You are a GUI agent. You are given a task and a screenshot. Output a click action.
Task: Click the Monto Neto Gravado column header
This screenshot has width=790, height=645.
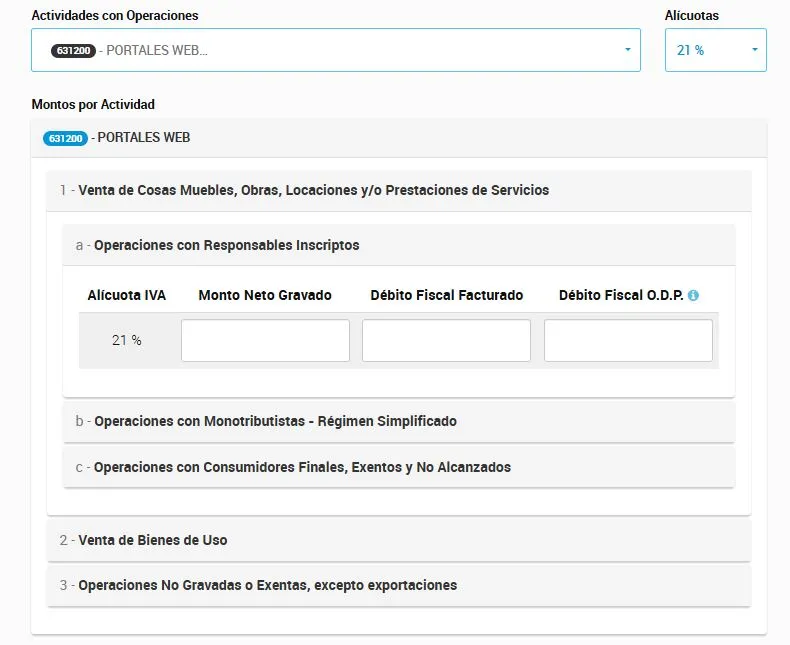coord(265,295)
